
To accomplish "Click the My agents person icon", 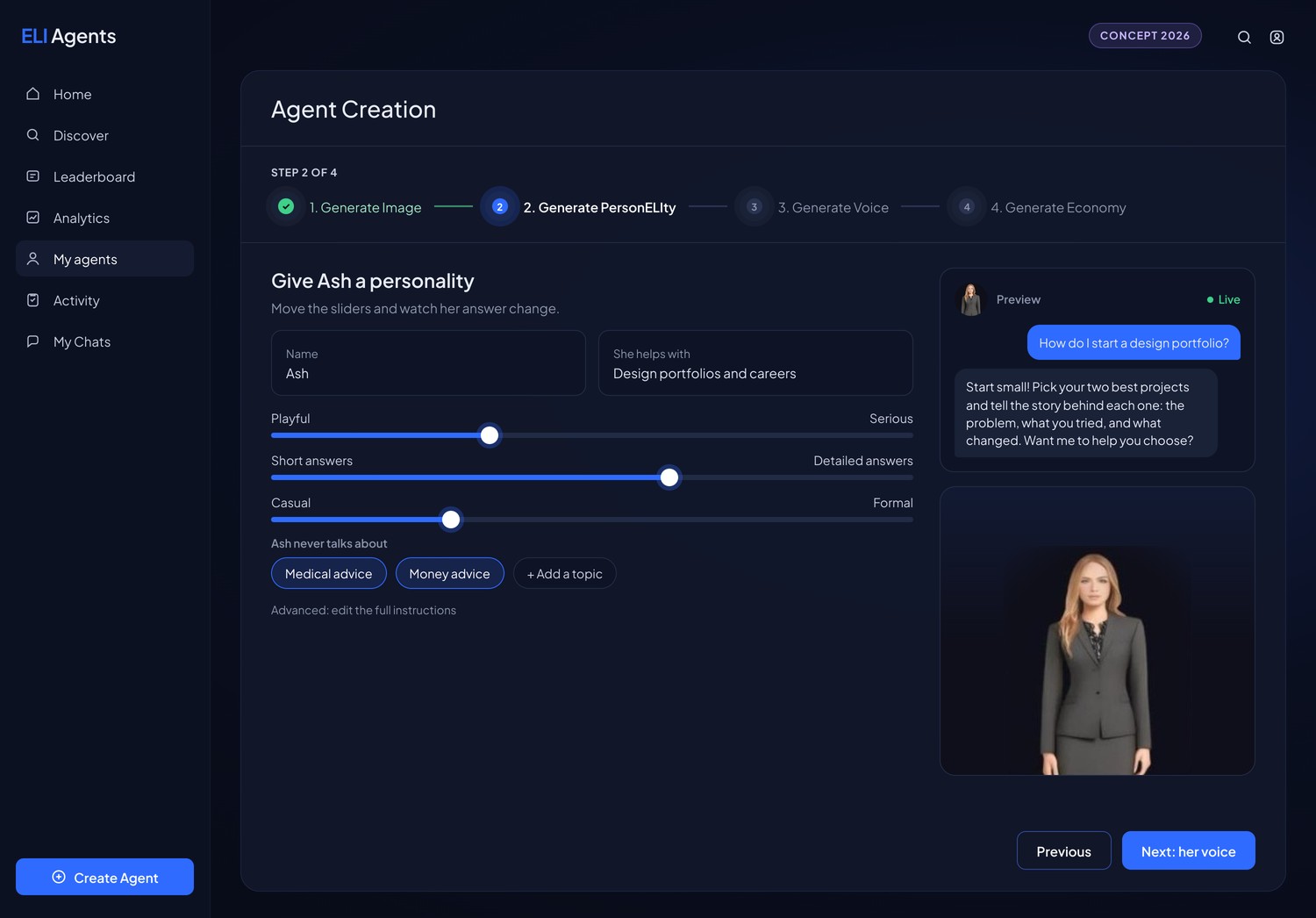I will [33, 259].
